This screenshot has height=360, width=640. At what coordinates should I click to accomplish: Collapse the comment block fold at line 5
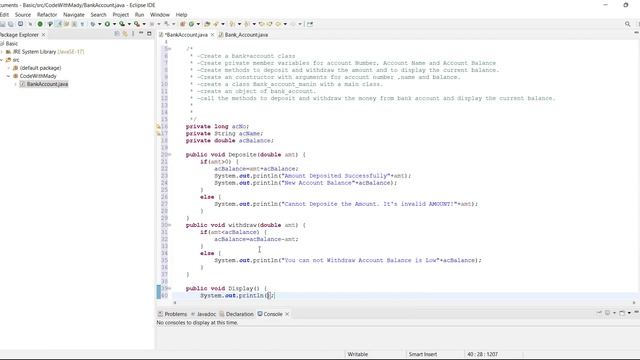click(169, 49)
